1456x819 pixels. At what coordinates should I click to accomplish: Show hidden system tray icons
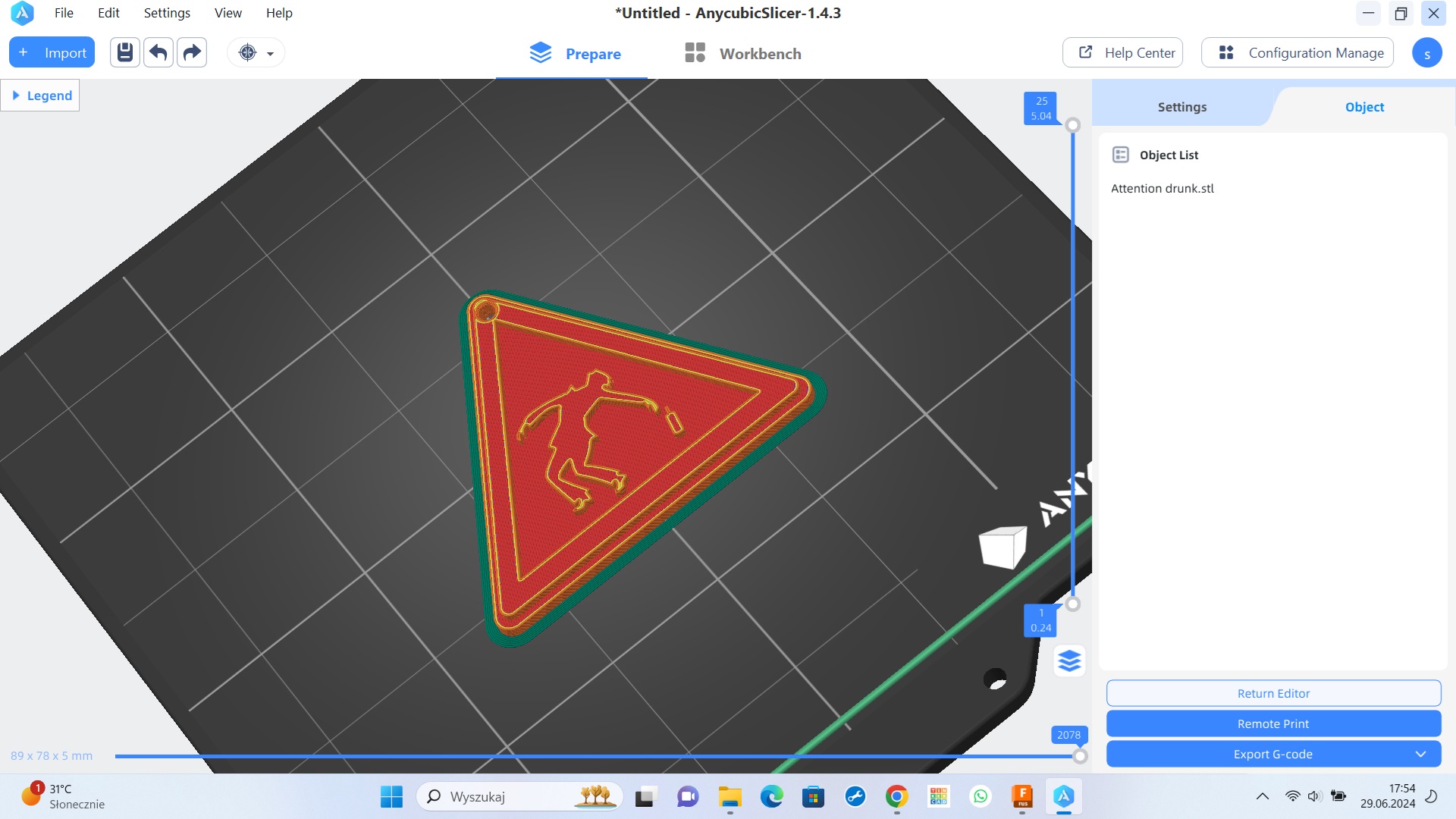point(1262,796)
